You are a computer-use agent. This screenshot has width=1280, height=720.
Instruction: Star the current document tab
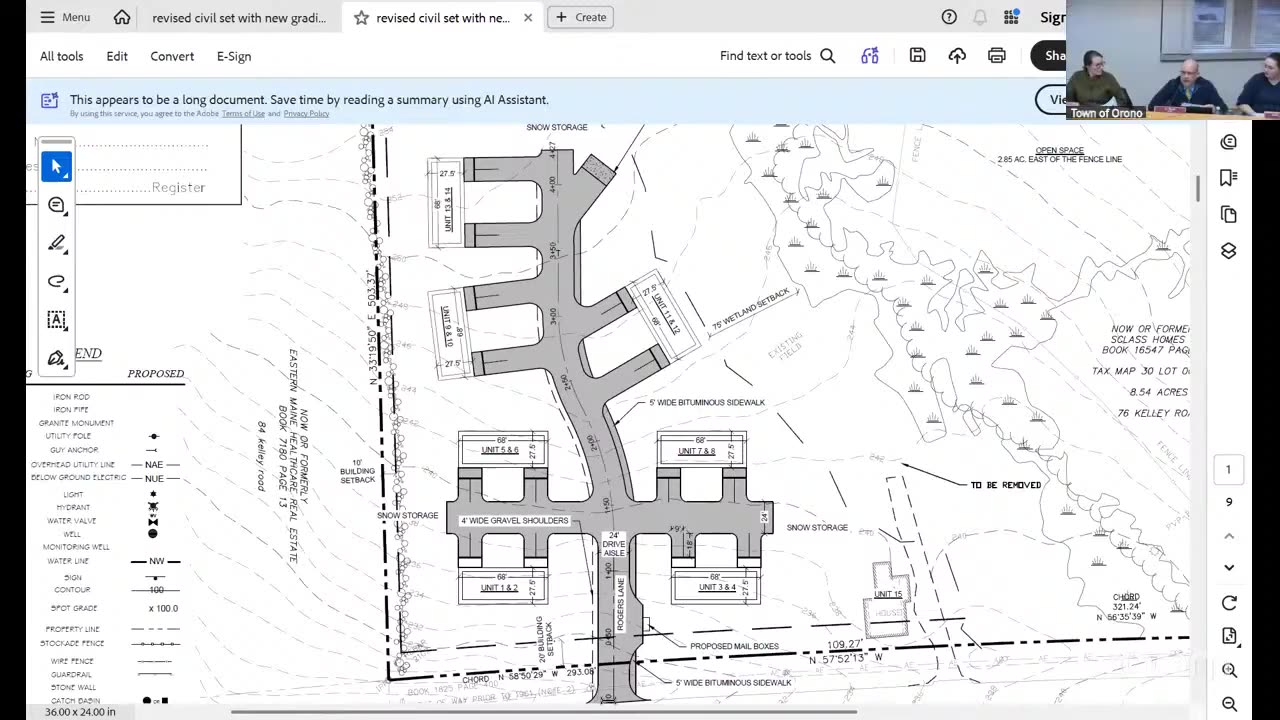(x=361, y=17)
